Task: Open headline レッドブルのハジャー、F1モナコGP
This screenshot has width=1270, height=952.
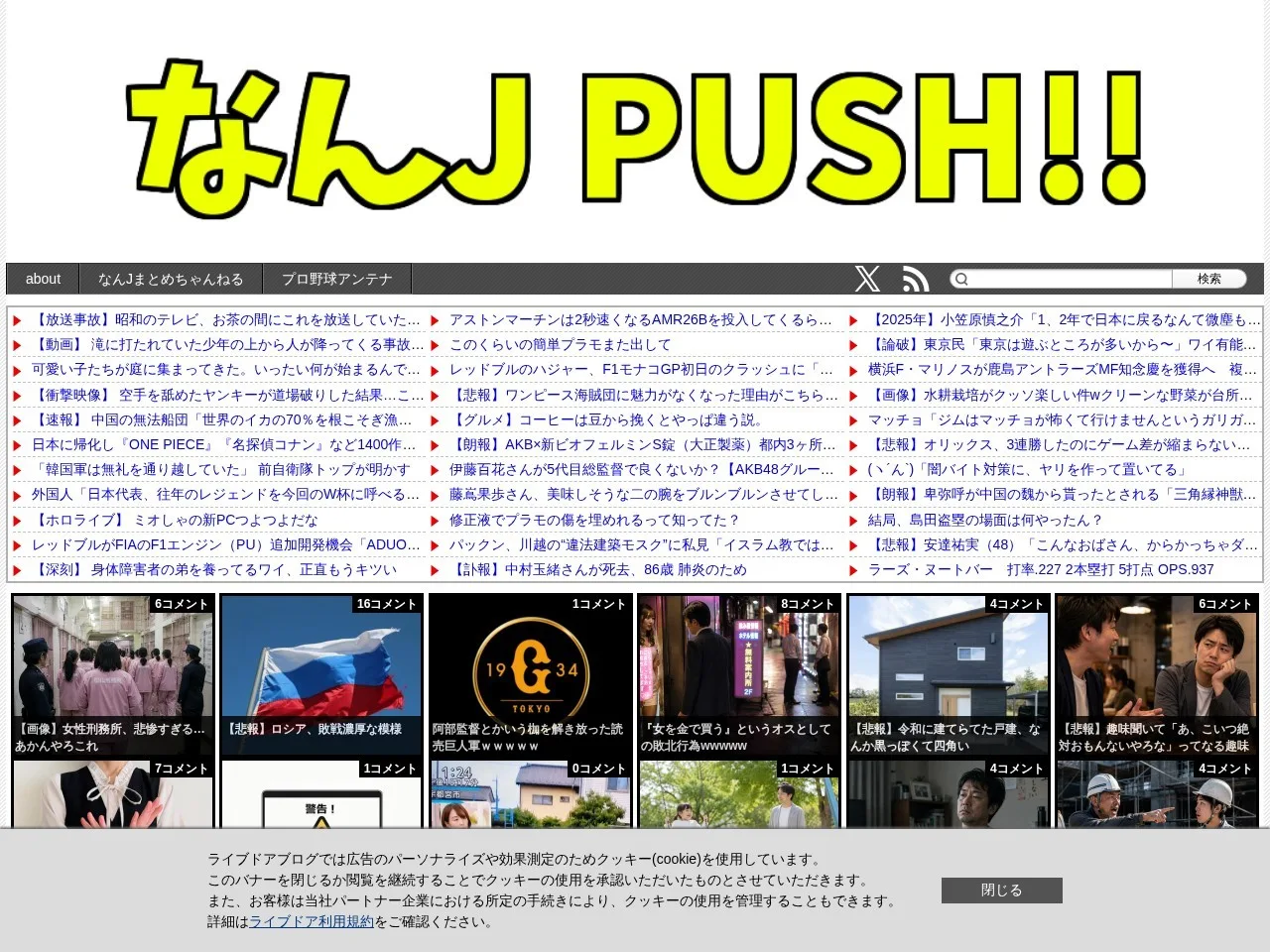Action: pos(642,369)
